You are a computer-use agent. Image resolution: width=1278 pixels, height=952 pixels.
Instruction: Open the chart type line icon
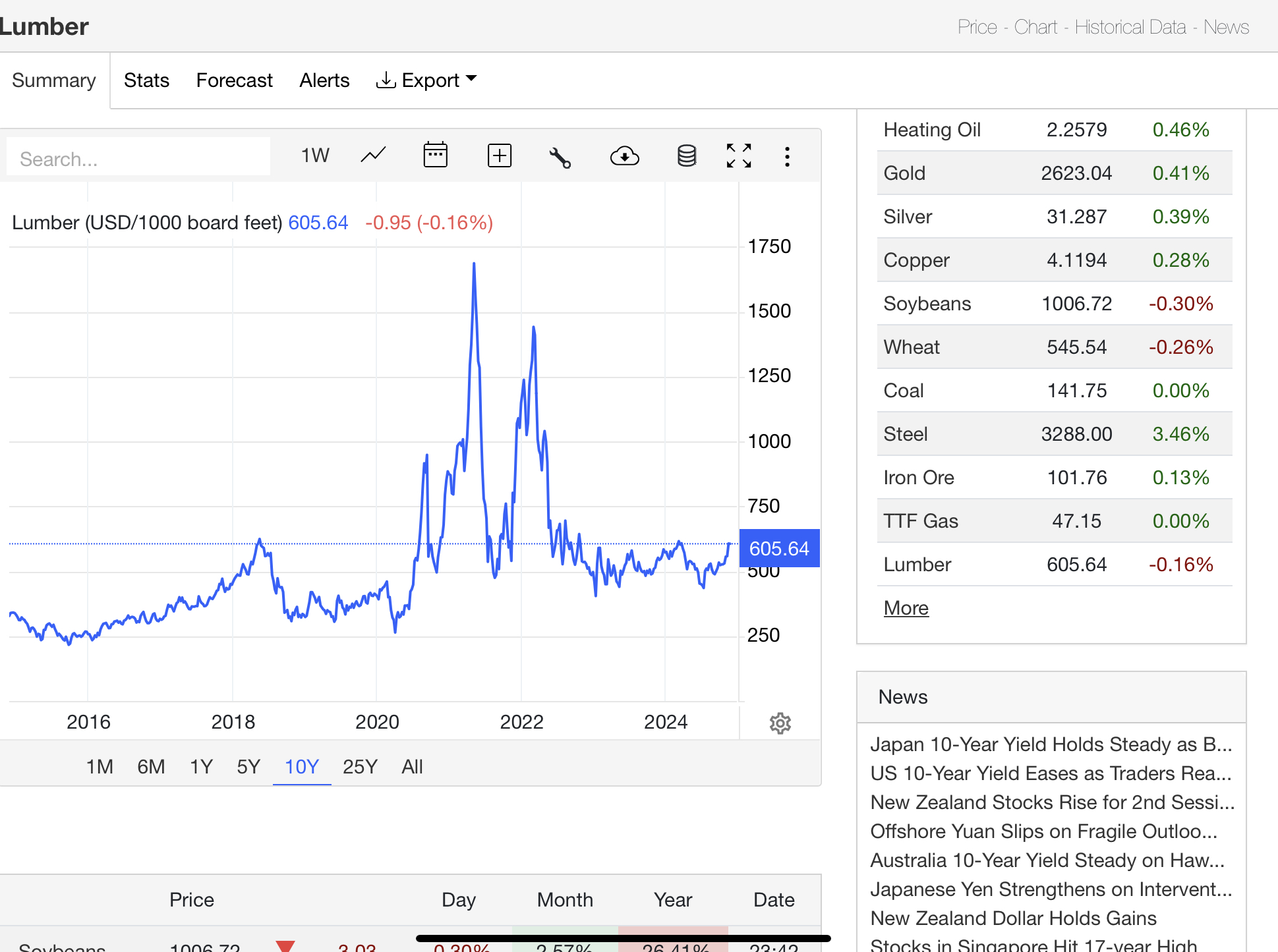pyautogui.click(x=373, y=156)
